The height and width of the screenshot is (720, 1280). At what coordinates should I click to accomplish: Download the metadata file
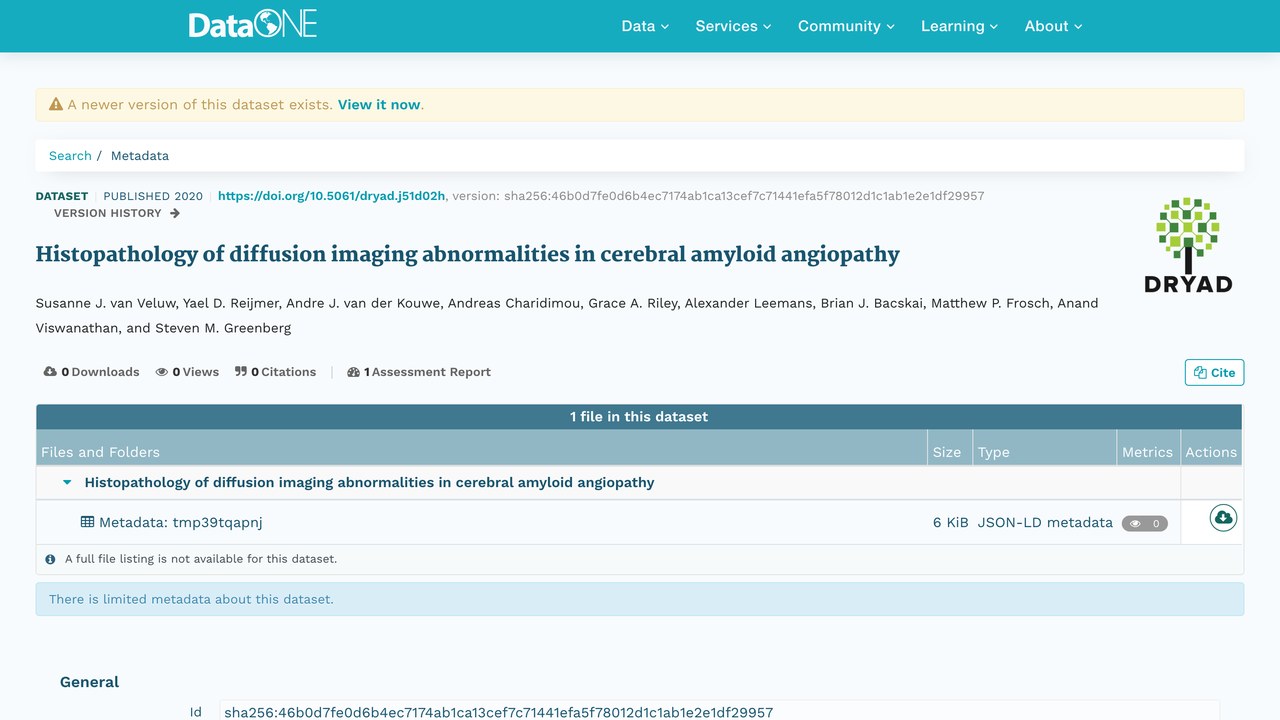(x=1223, y=518)
